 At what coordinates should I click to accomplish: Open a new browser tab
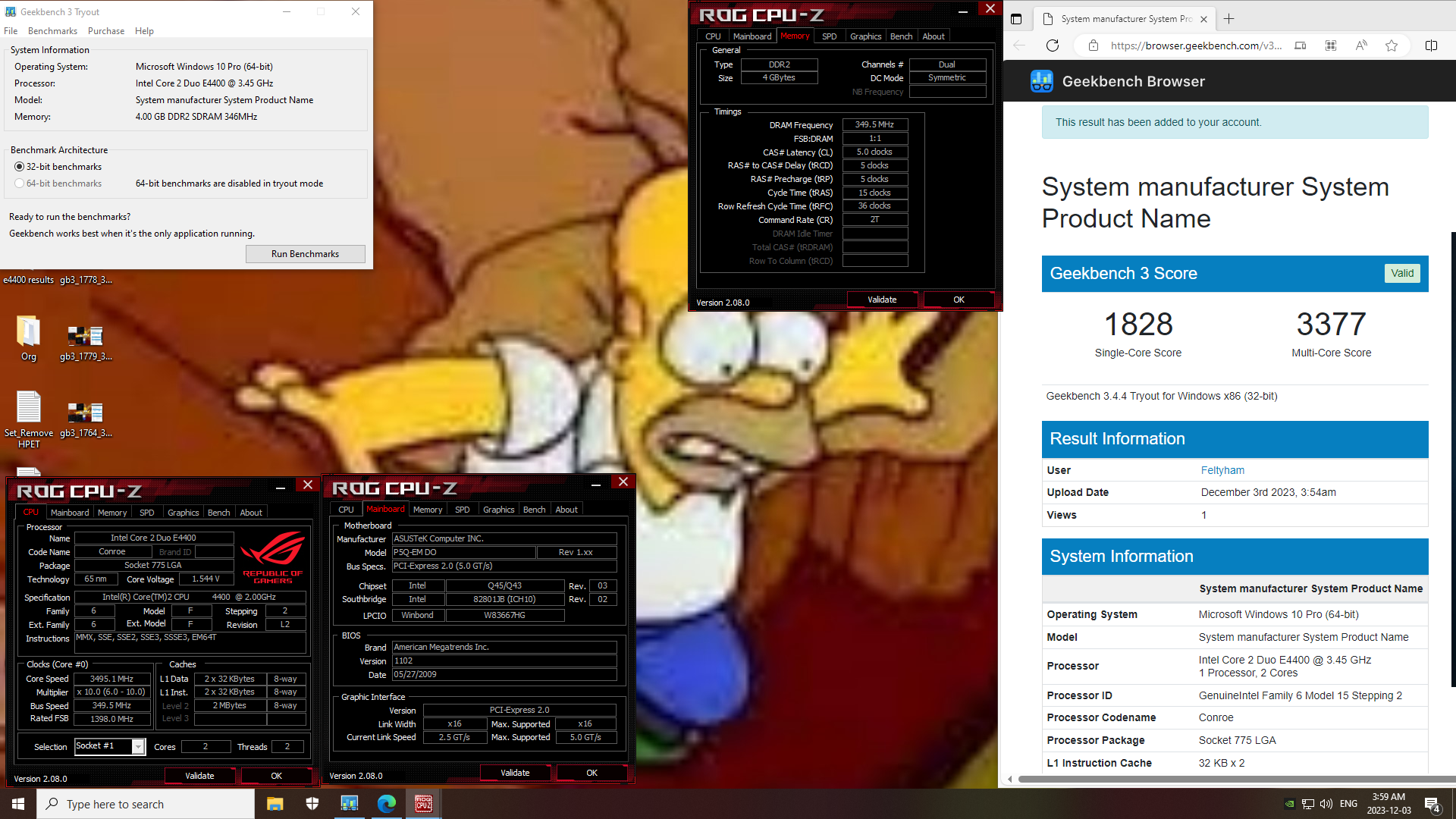(x=1229, y=19)
